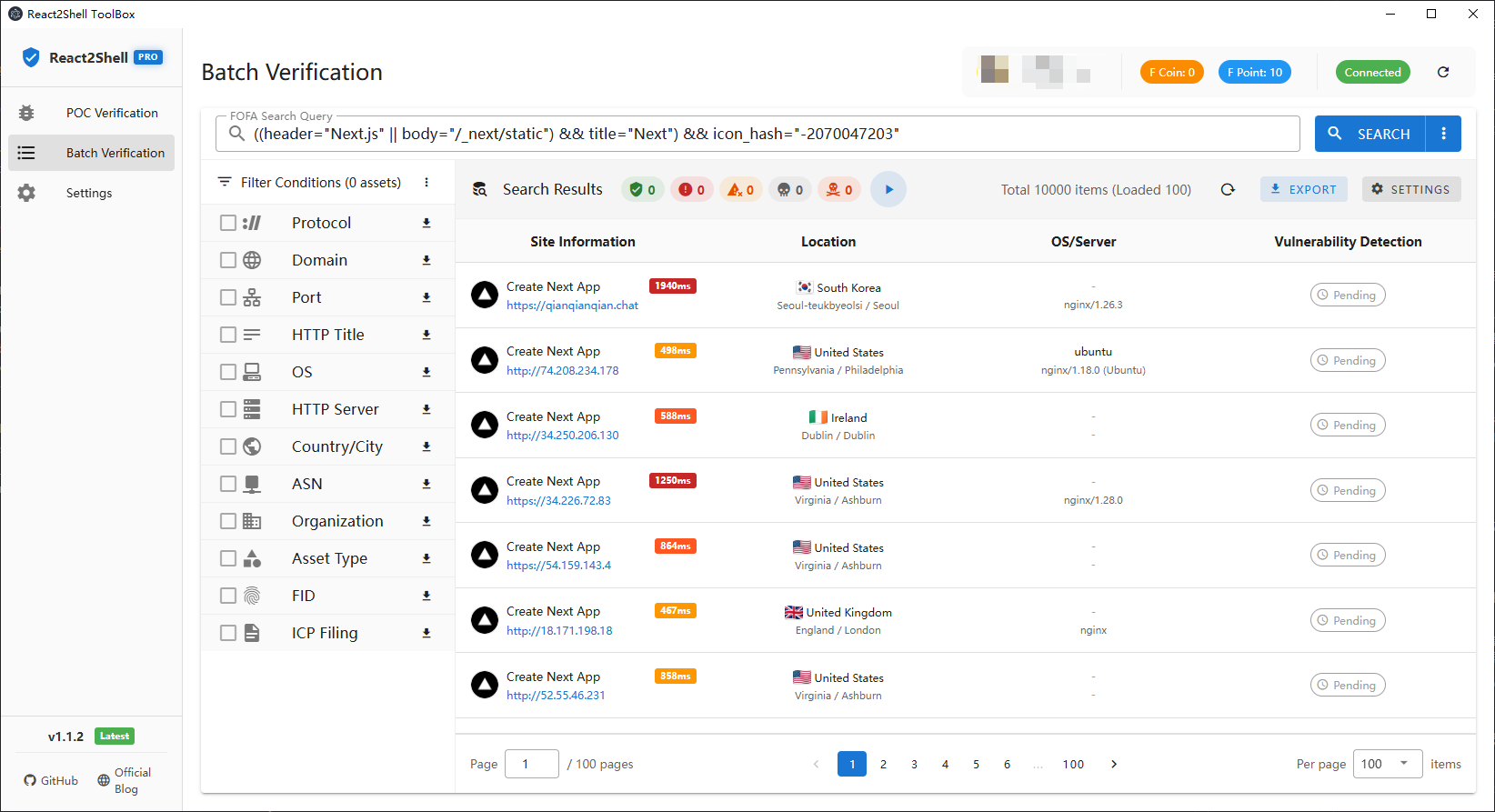Go to page 5
1495x812 pixels.
point(976,764)
